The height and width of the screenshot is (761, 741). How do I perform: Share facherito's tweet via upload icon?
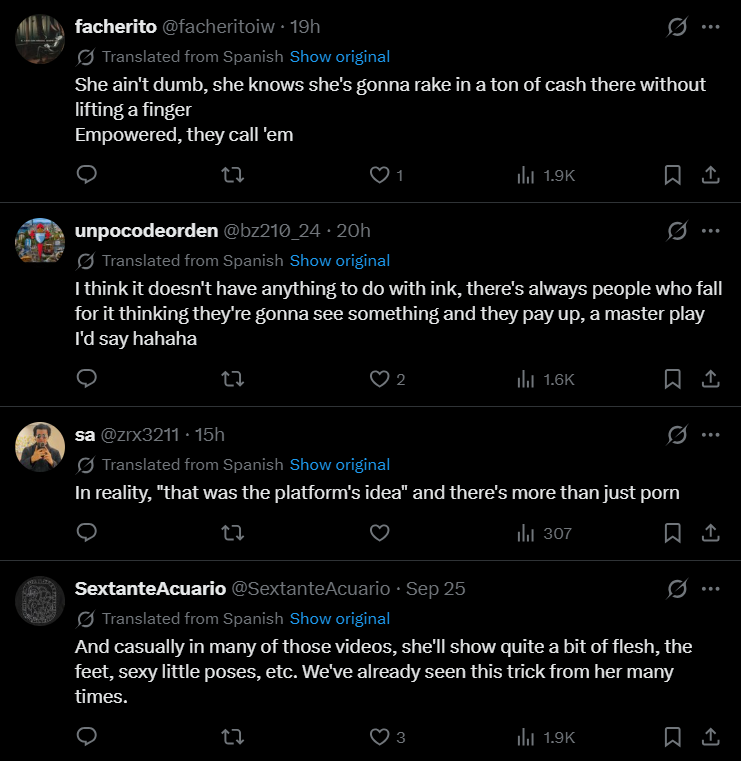tap(710, 175)
